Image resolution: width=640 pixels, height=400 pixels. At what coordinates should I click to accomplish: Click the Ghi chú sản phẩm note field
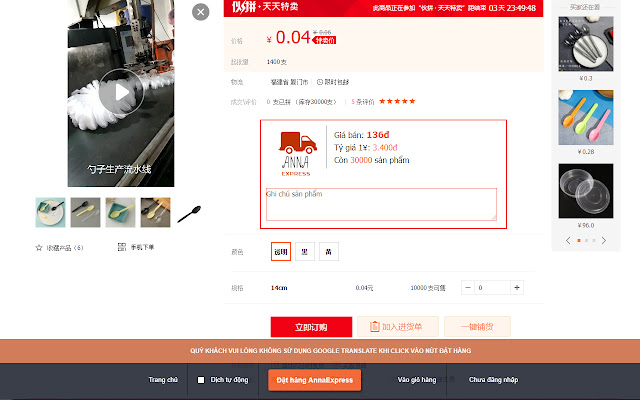(381, 204)
